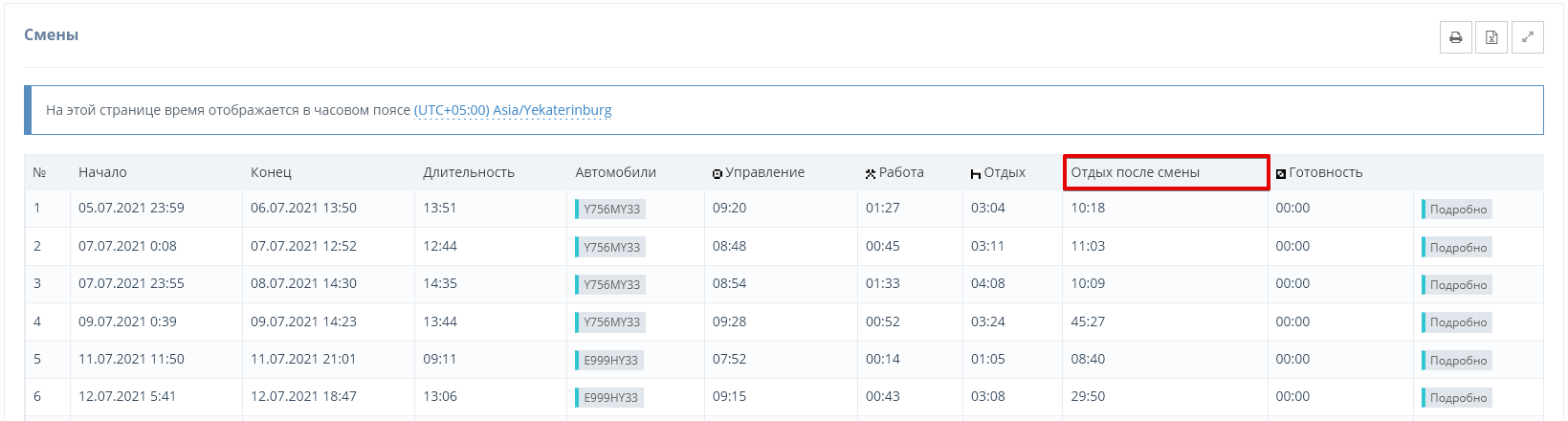Open Подробно for shift 2

click(x=1457, y=248)
